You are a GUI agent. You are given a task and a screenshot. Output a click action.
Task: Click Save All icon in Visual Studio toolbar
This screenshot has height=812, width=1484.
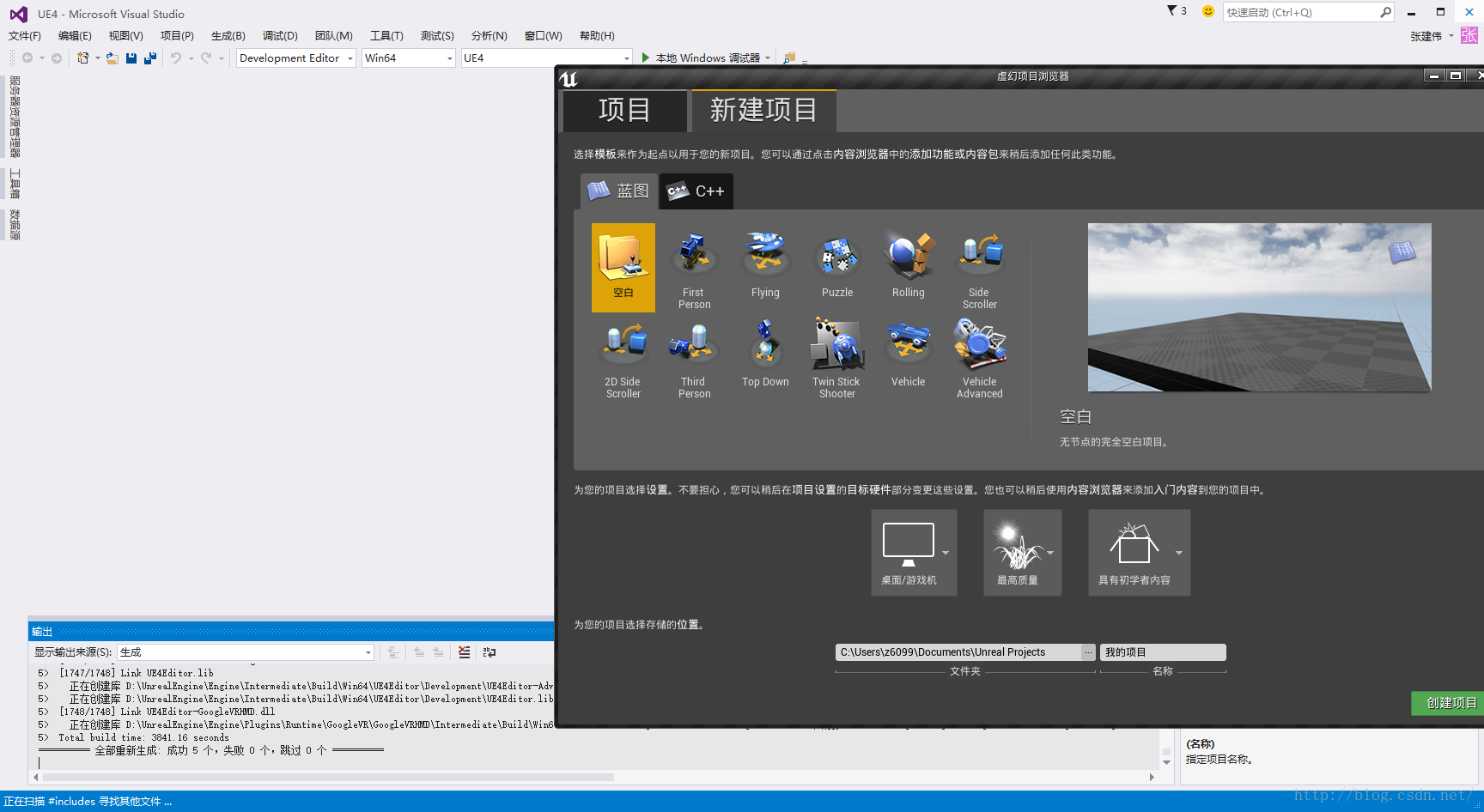pos(150,58)
